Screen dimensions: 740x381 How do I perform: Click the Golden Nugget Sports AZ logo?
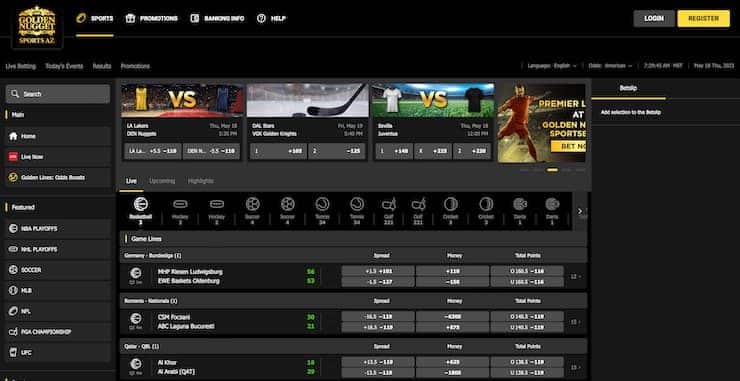click(x=37, y=26)
